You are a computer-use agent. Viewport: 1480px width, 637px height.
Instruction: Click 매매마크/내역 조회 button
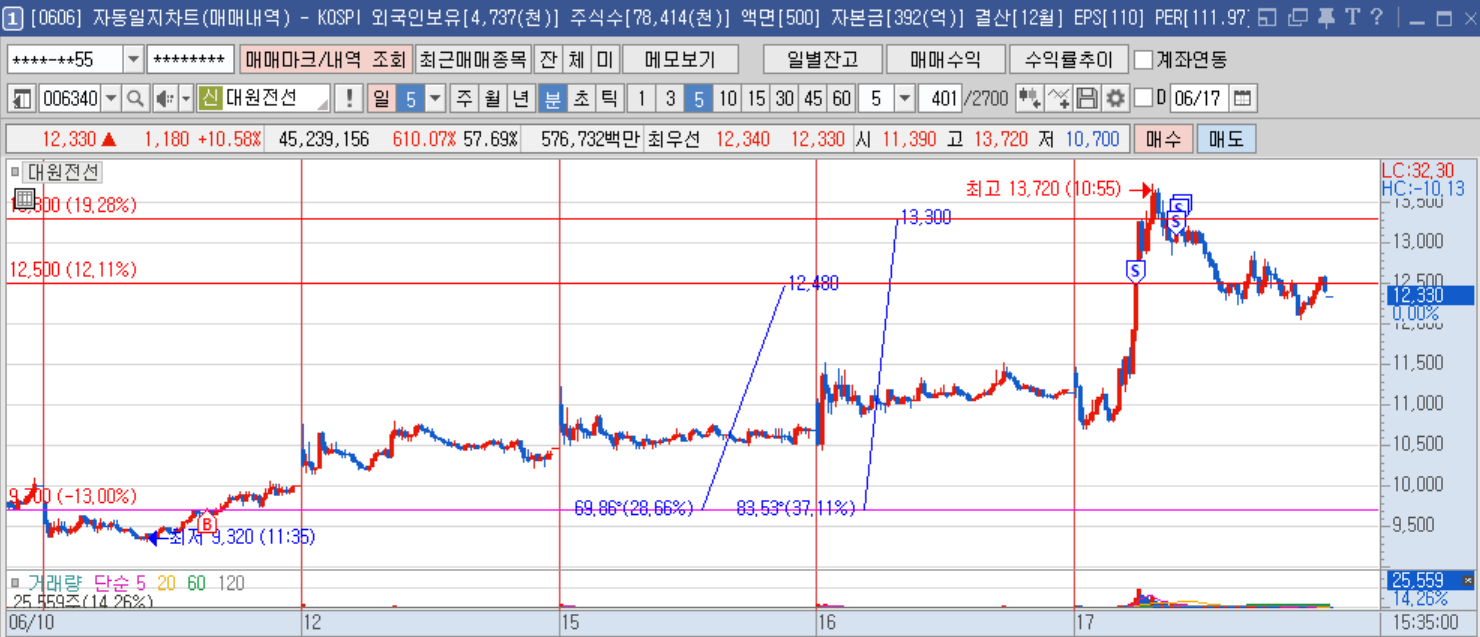pyautogui.click(x=324, y=60)
